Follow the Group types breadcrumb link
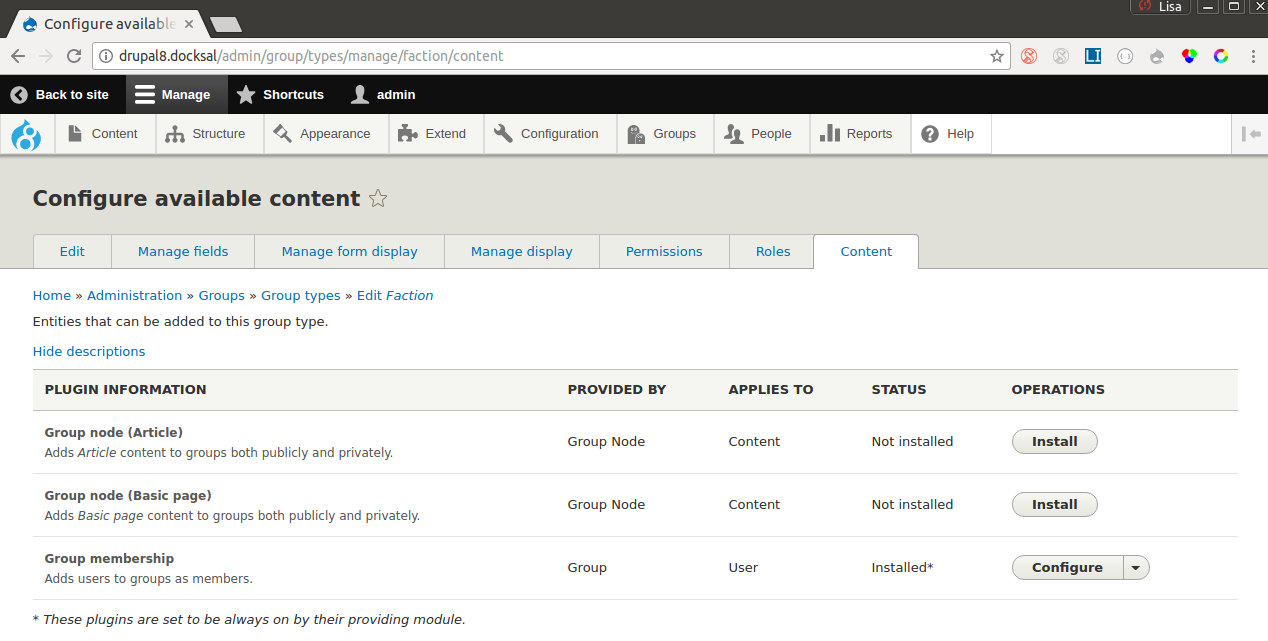 coord(301,296)
